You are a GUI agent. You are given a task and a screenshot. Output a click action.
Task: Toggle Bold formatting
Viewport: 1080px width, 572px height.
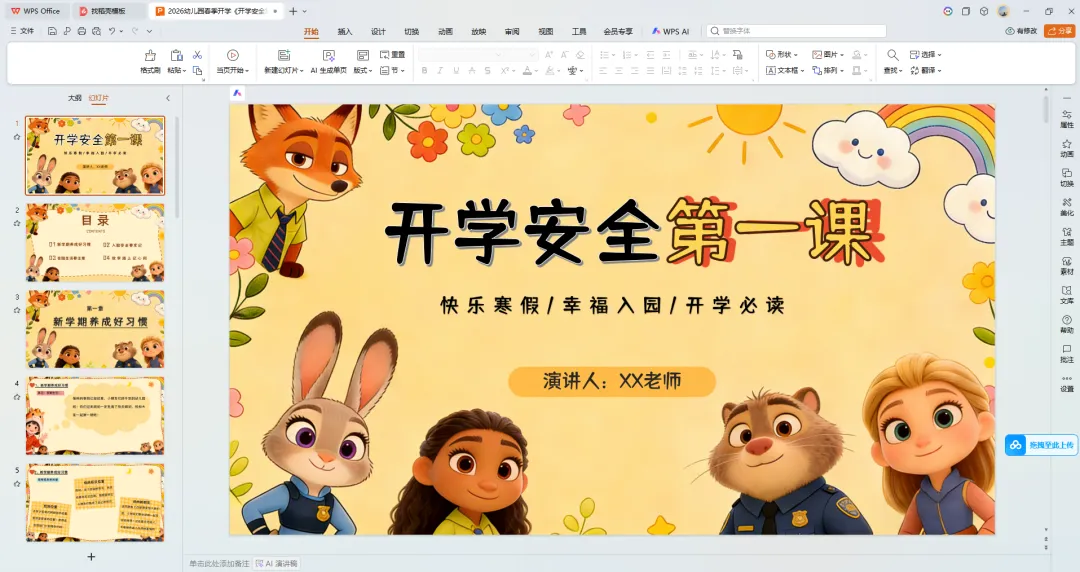(x=424, y=70)
